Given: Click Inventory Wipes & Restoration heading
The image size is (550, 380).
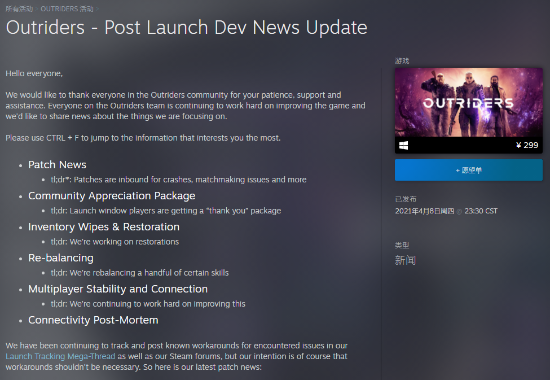Looking at the screenshot, I should pyautogui.click(x=104, y=227).
